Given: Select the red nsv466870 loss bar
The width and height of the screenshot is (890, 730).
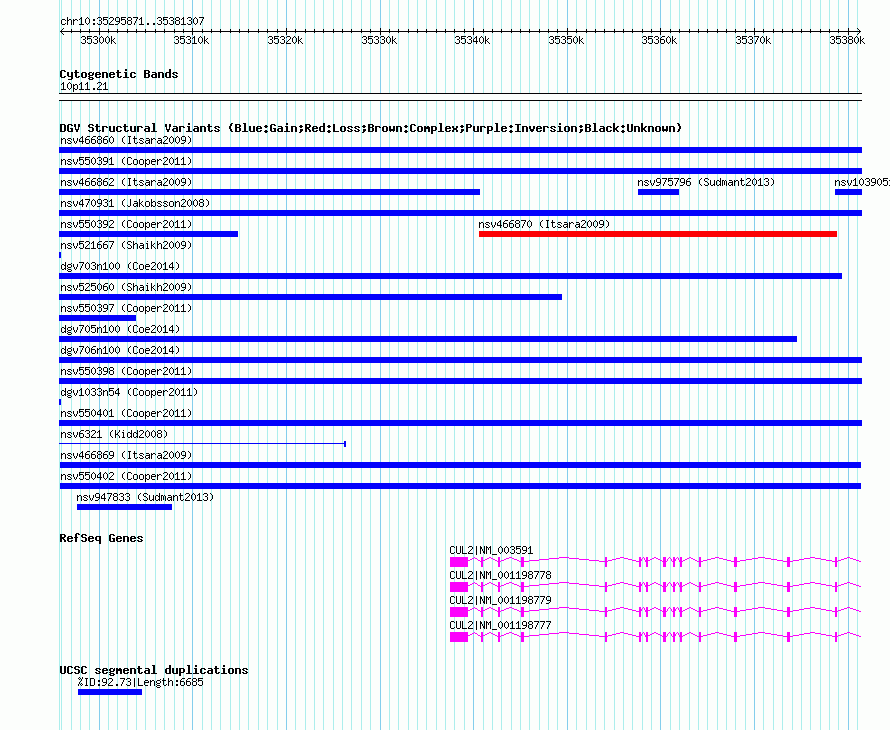Looking at the screenshot, I should tap(658, 234).
